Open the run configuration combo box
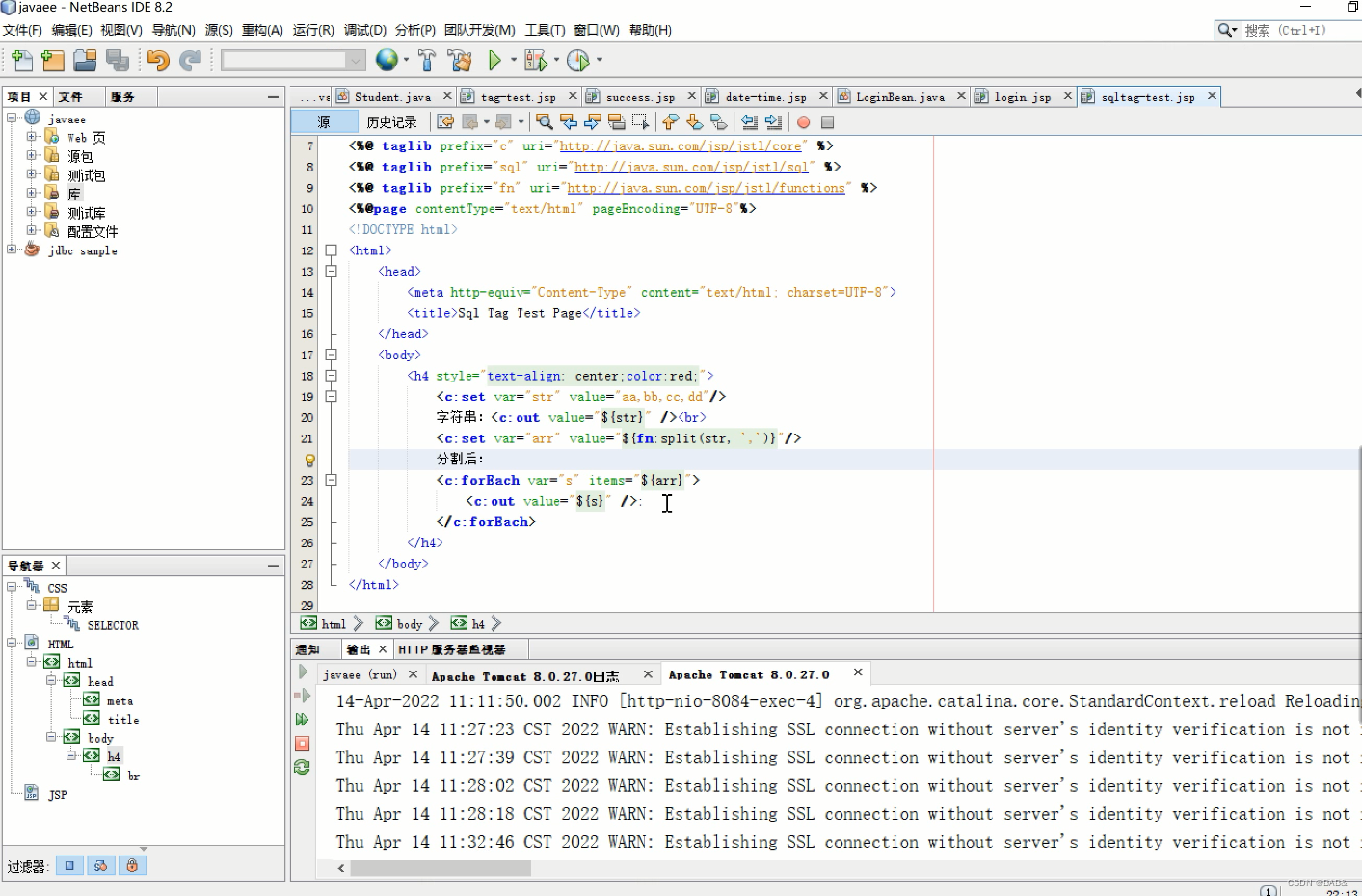The image size is (1362, 896). [x=293, y=61]
